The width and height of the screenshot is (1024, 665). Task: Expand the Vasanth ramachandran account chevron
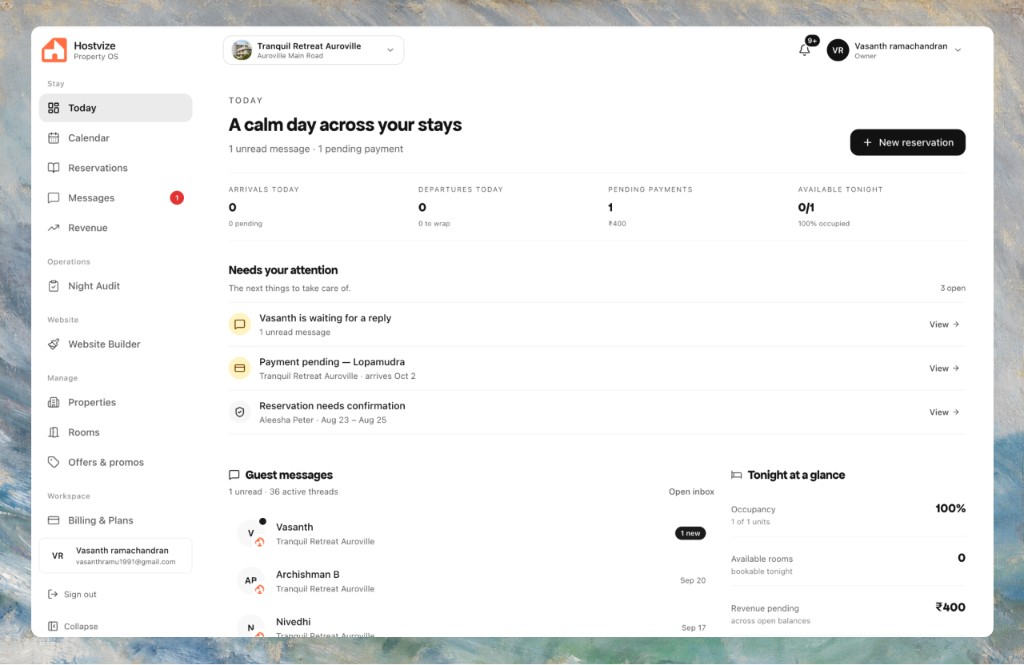pos(958,50)
